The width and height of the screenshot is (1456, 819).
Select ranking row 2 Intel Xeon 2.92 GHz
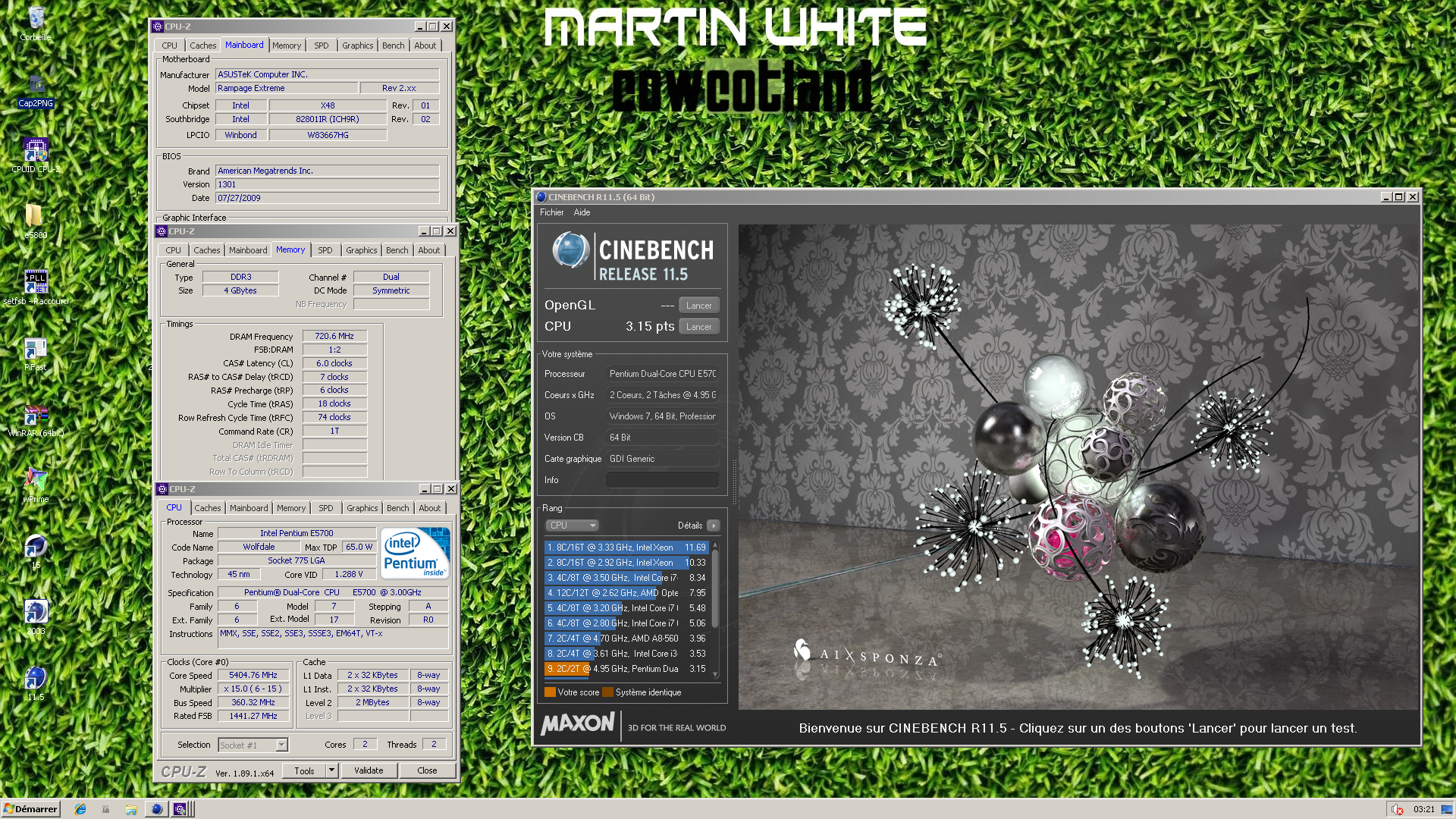coord(626,563)
